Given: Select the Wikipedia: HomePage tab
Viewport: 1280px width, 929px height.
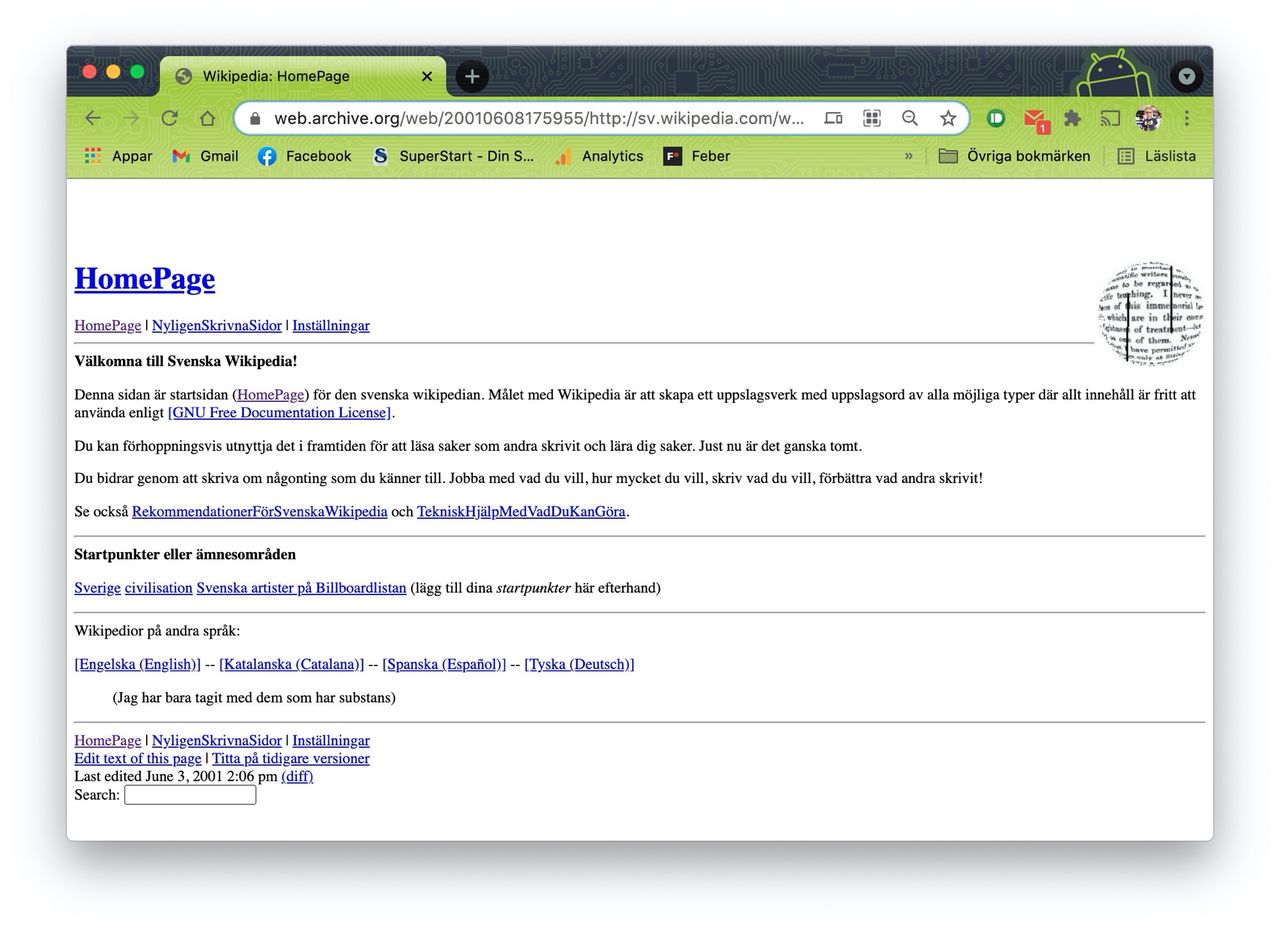Looking at the screenshot, I should 290,76.
